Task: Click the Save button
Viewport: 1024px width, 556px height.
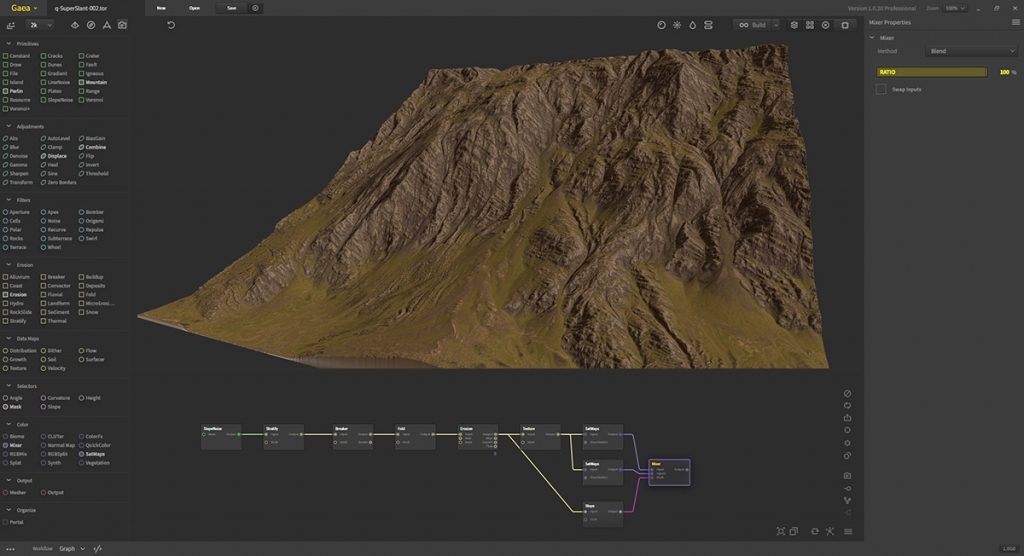Action: pyautogui.click(x=232, y=8)
